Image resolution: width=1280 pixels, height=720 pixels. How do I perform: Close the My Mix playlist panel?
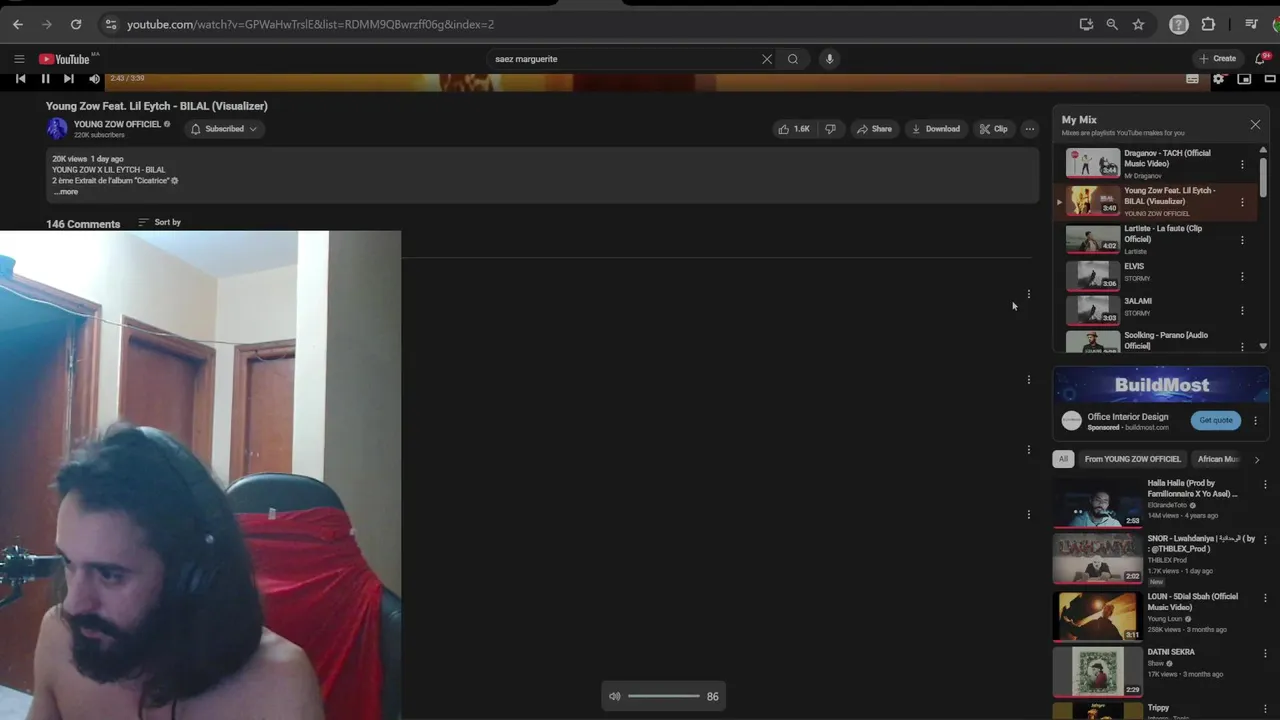[x=1255, y=125]
